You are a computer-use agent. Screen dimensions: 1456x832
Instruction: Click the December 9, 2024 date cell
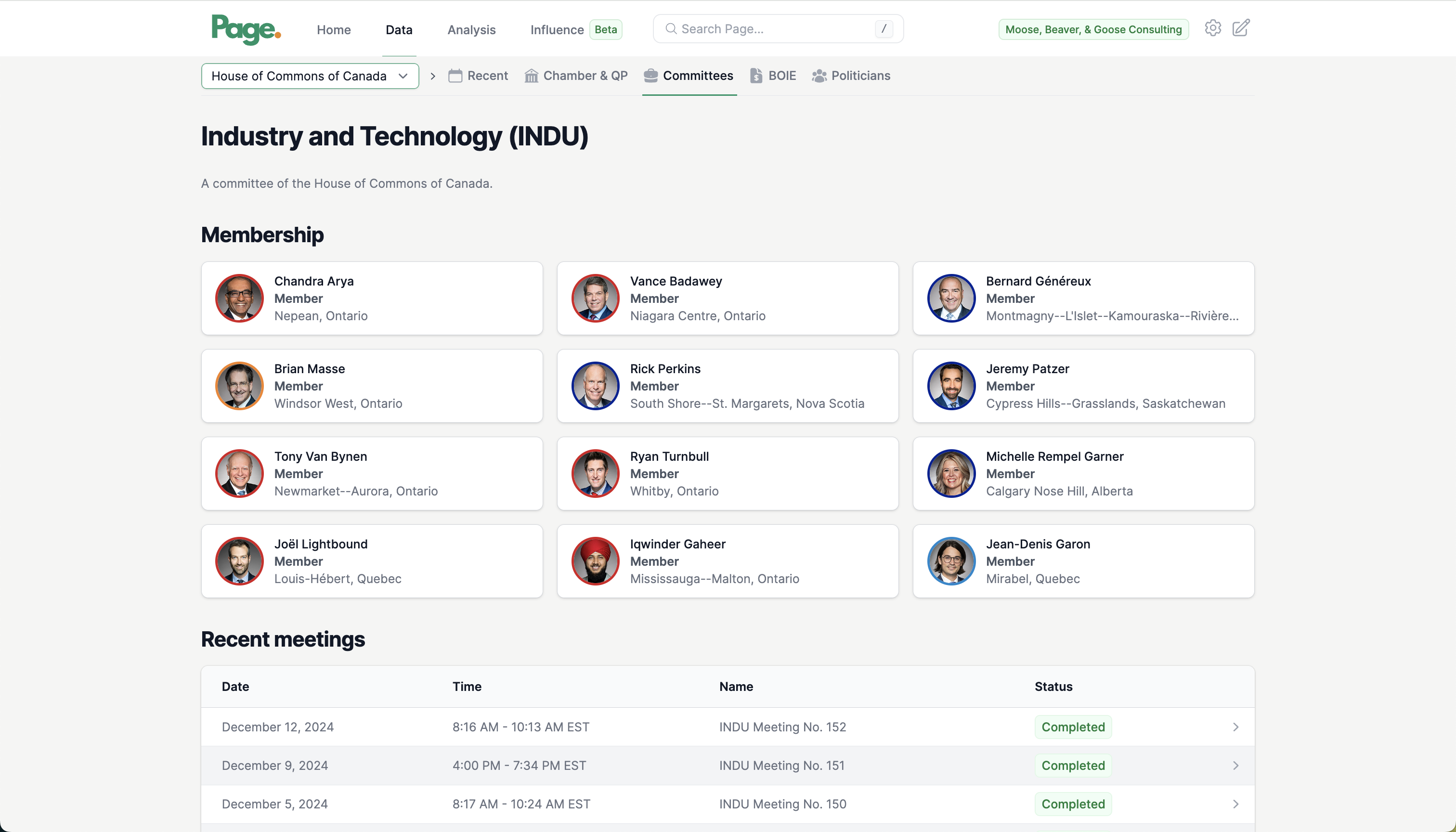click(275, 765)
